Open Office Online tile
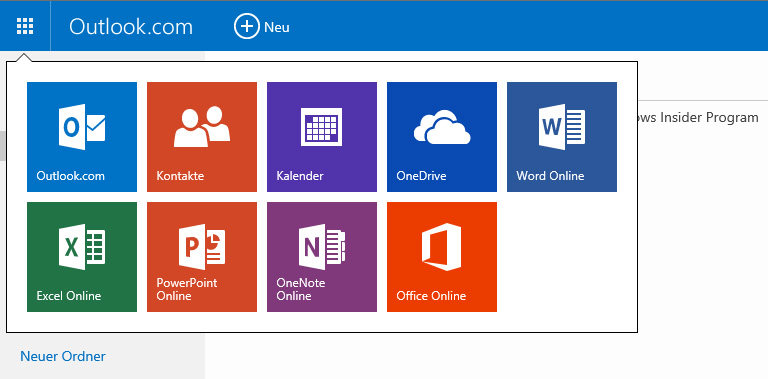The height and width of the screenshot is (379, 768). (x=442, y=257)
